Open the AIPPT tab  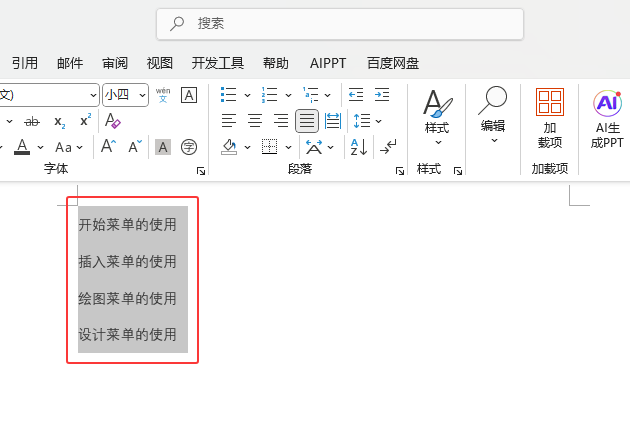(328, 63)
